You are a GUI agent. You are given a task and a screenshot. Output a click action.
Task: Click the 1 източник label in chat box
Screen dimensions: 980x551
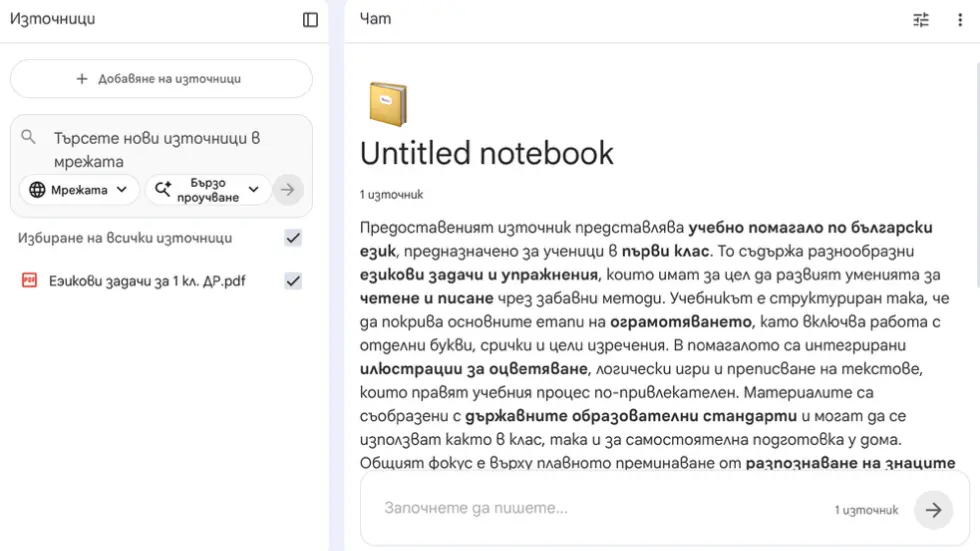(x=866, y=510)
